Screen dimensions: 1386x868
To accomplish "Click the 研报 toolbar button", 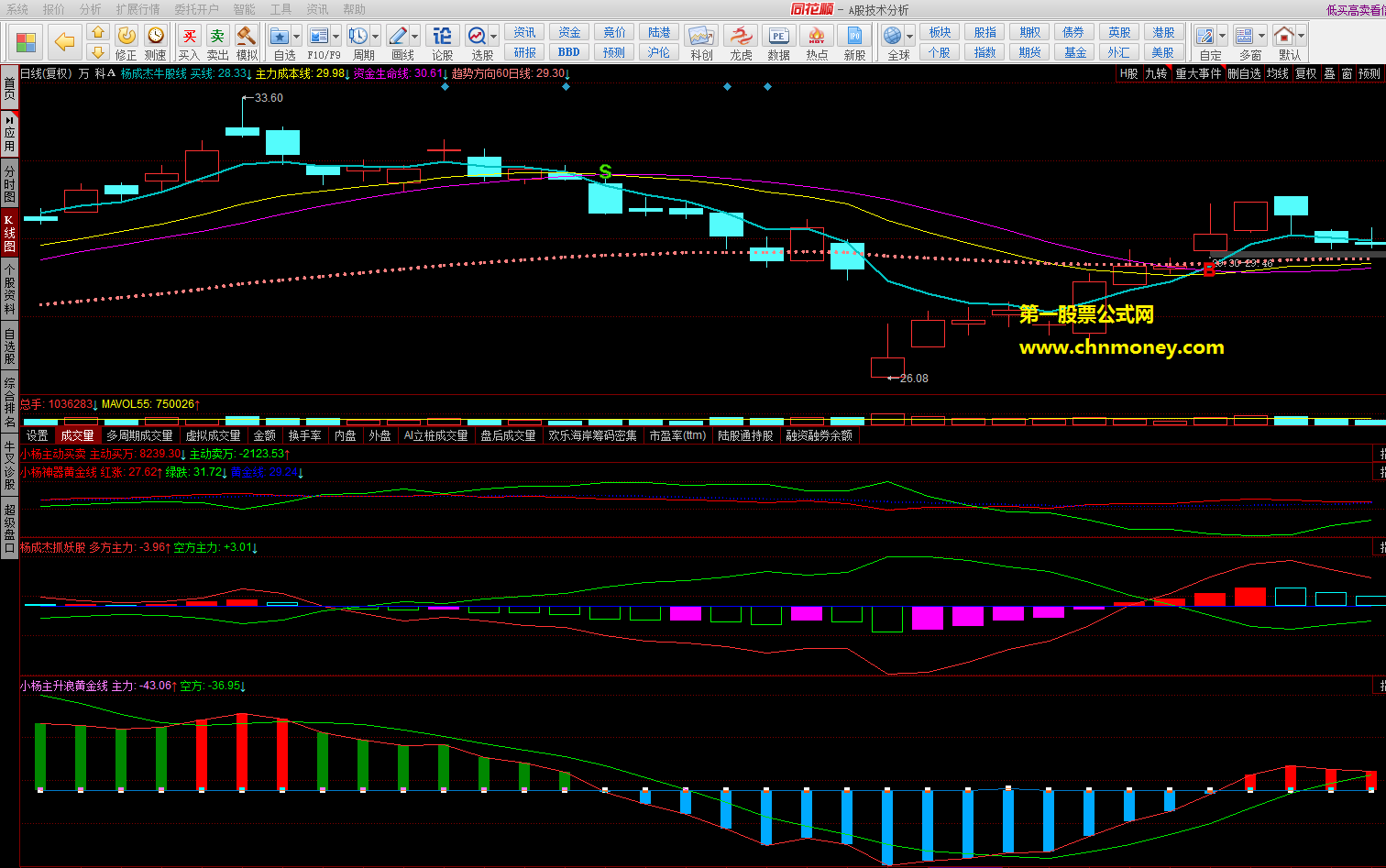I will pos(525,52).
